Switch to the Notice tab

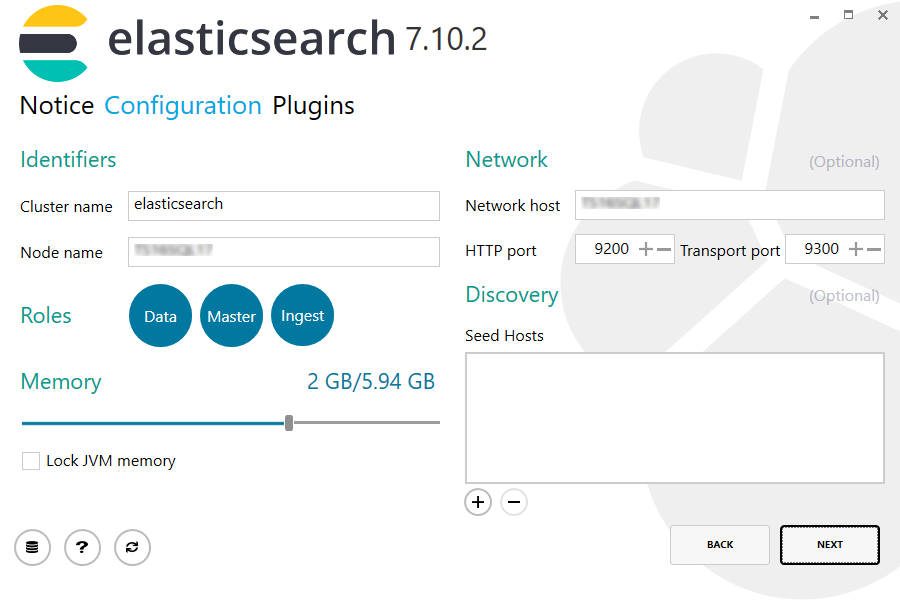[x=56, y=105]
